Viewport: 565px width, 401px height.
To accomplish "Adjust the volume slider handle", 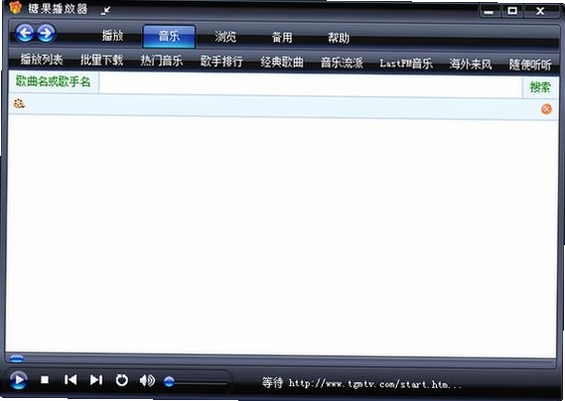I will [x=169, y=381].
